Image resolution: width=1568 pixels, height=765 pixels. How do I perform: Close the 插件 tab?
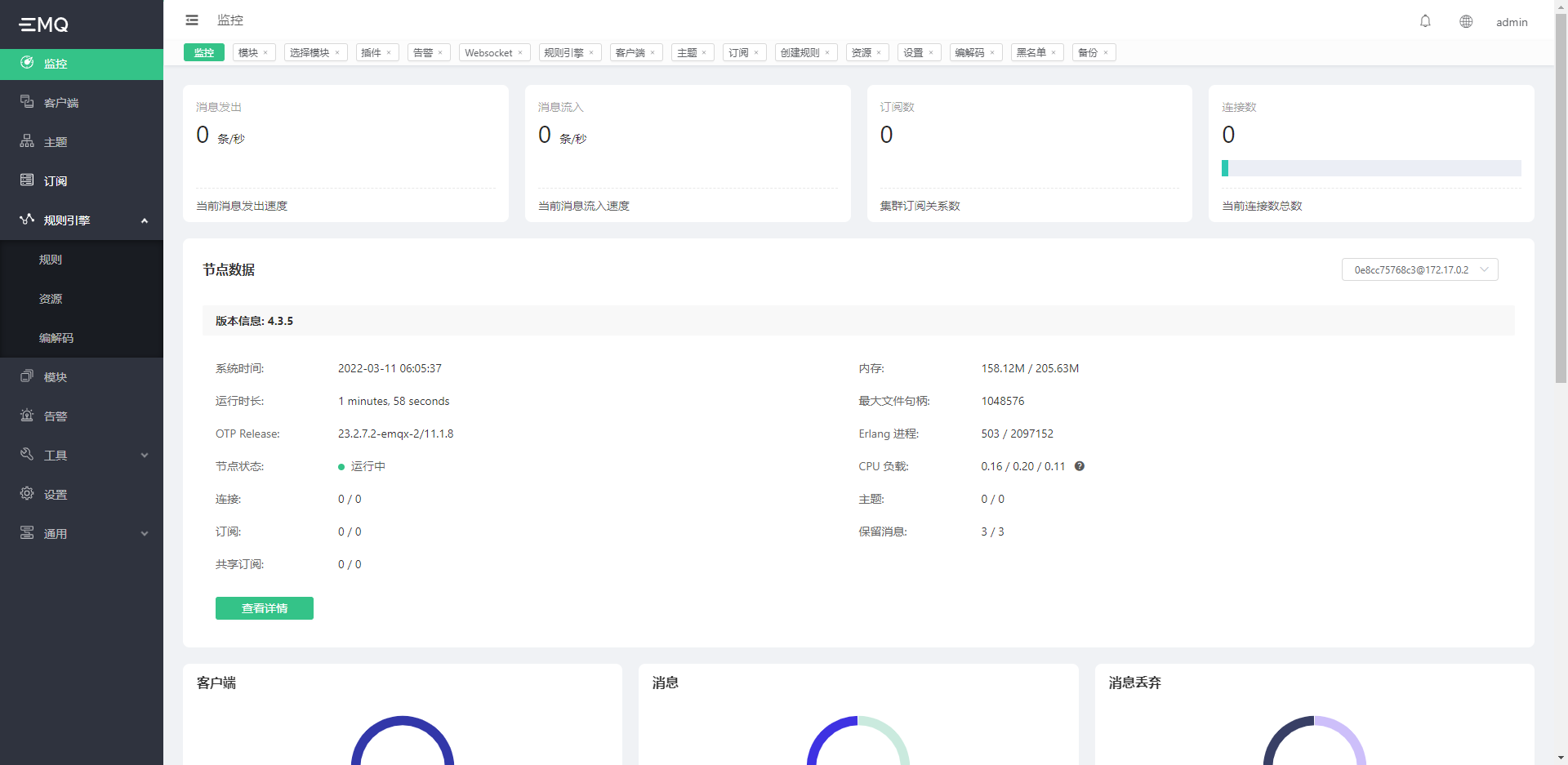pos(389,53)
